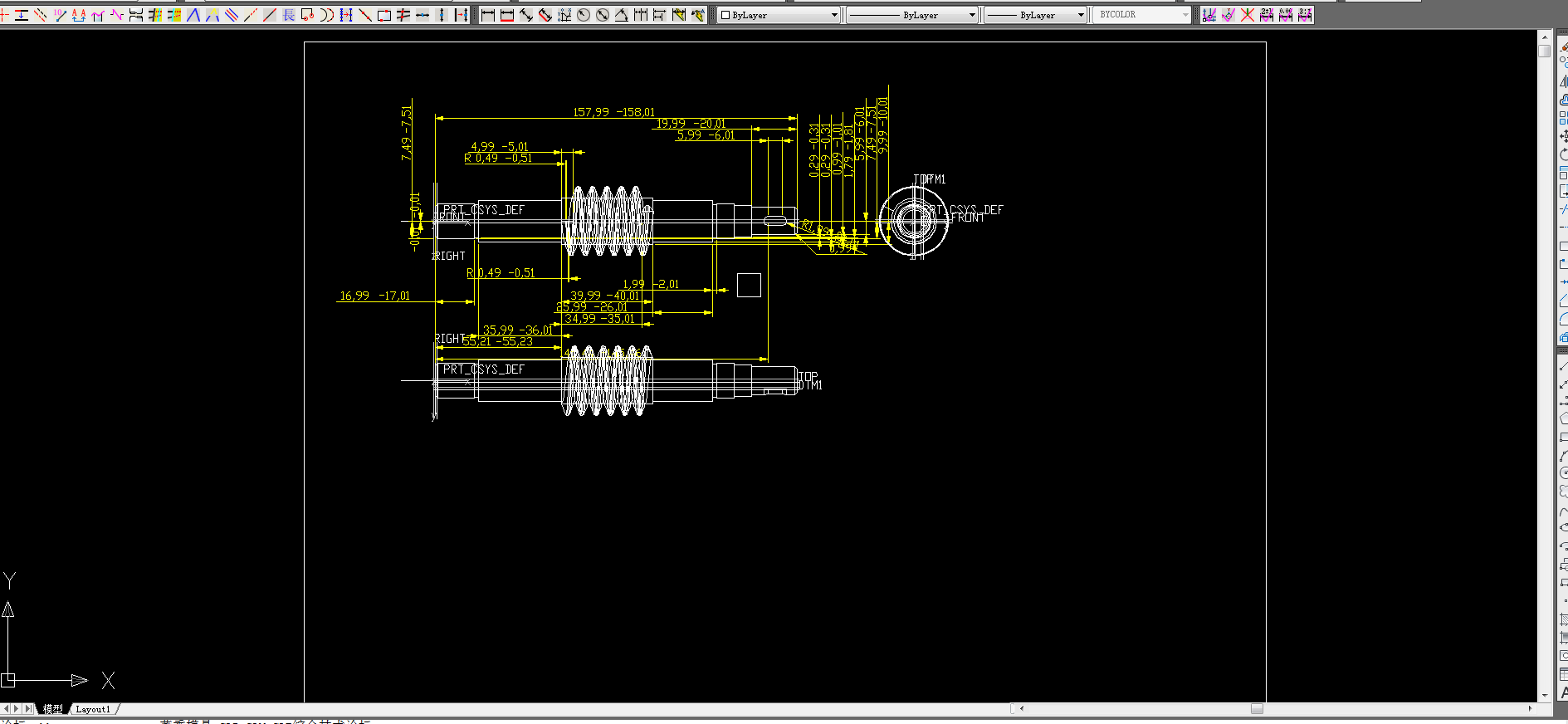Click the horizontal scrollbar thumb

(1257, 708)
